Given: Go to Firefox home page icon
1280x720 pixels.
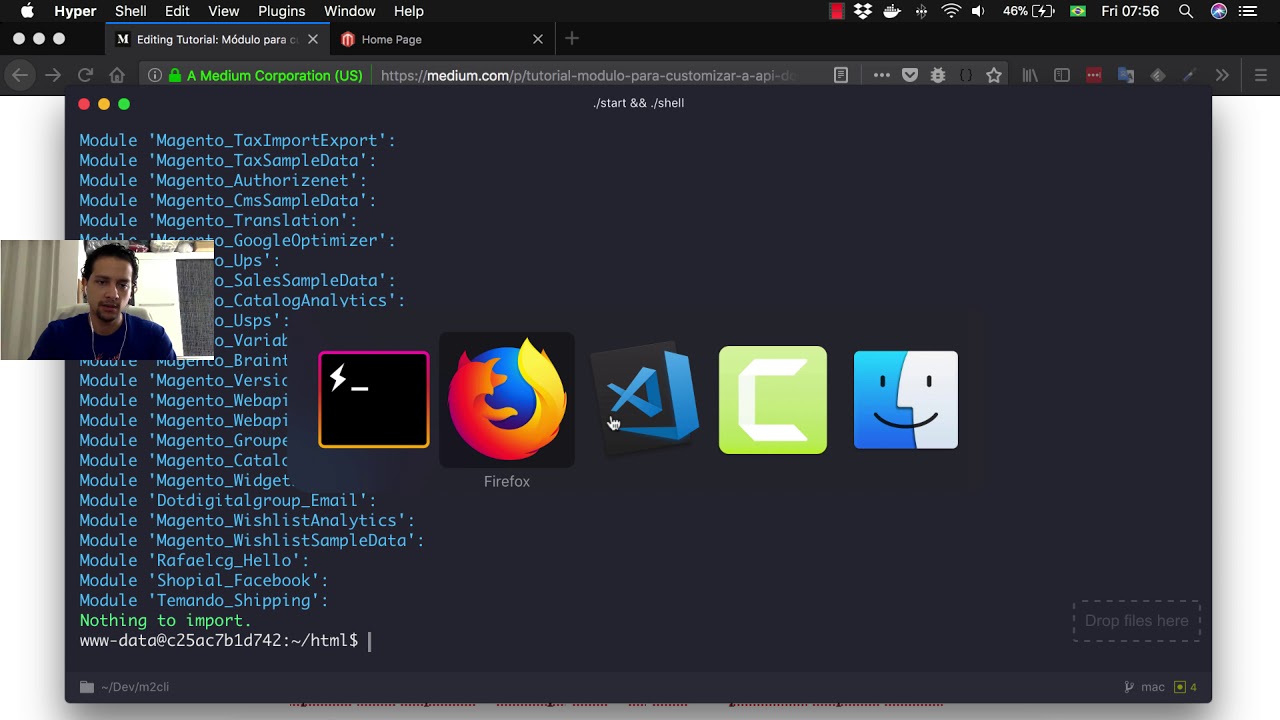Looking at the screenshot, I should click(x=117, y=75).
